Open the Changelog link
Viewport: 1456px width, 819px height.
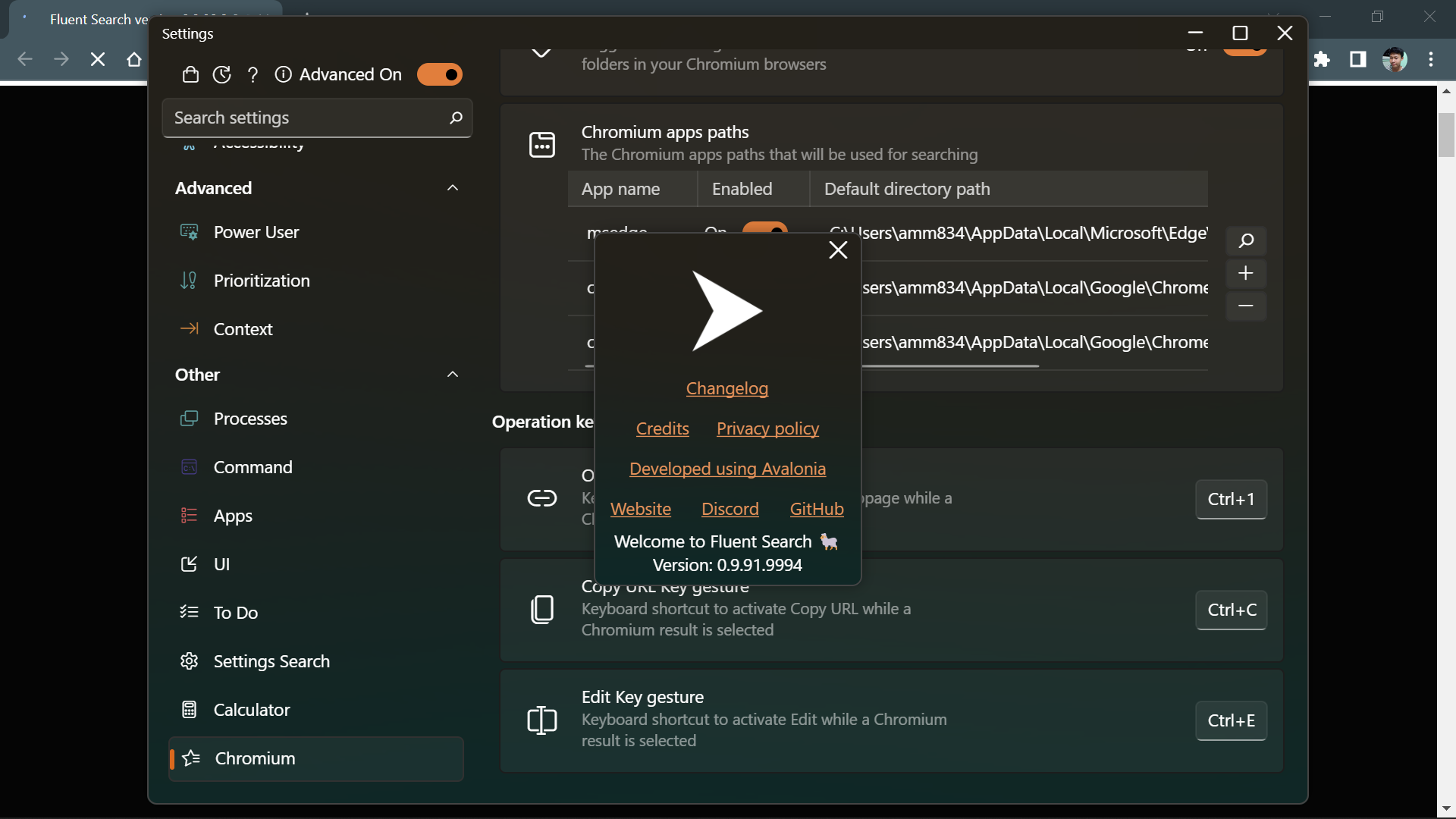[x=726, y=388]
